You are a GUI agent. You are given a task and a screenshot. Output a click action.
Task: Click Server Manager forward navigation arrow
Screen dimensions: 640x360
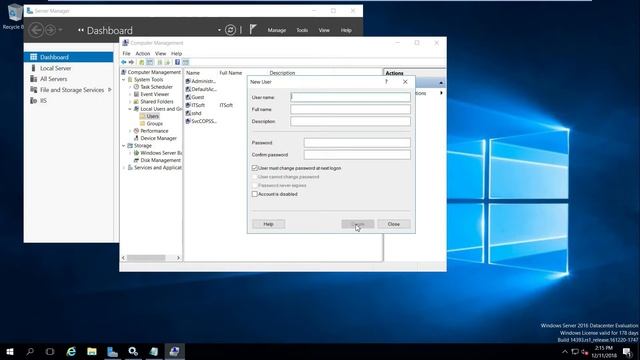pyautogui.click(x=50, y=30)
